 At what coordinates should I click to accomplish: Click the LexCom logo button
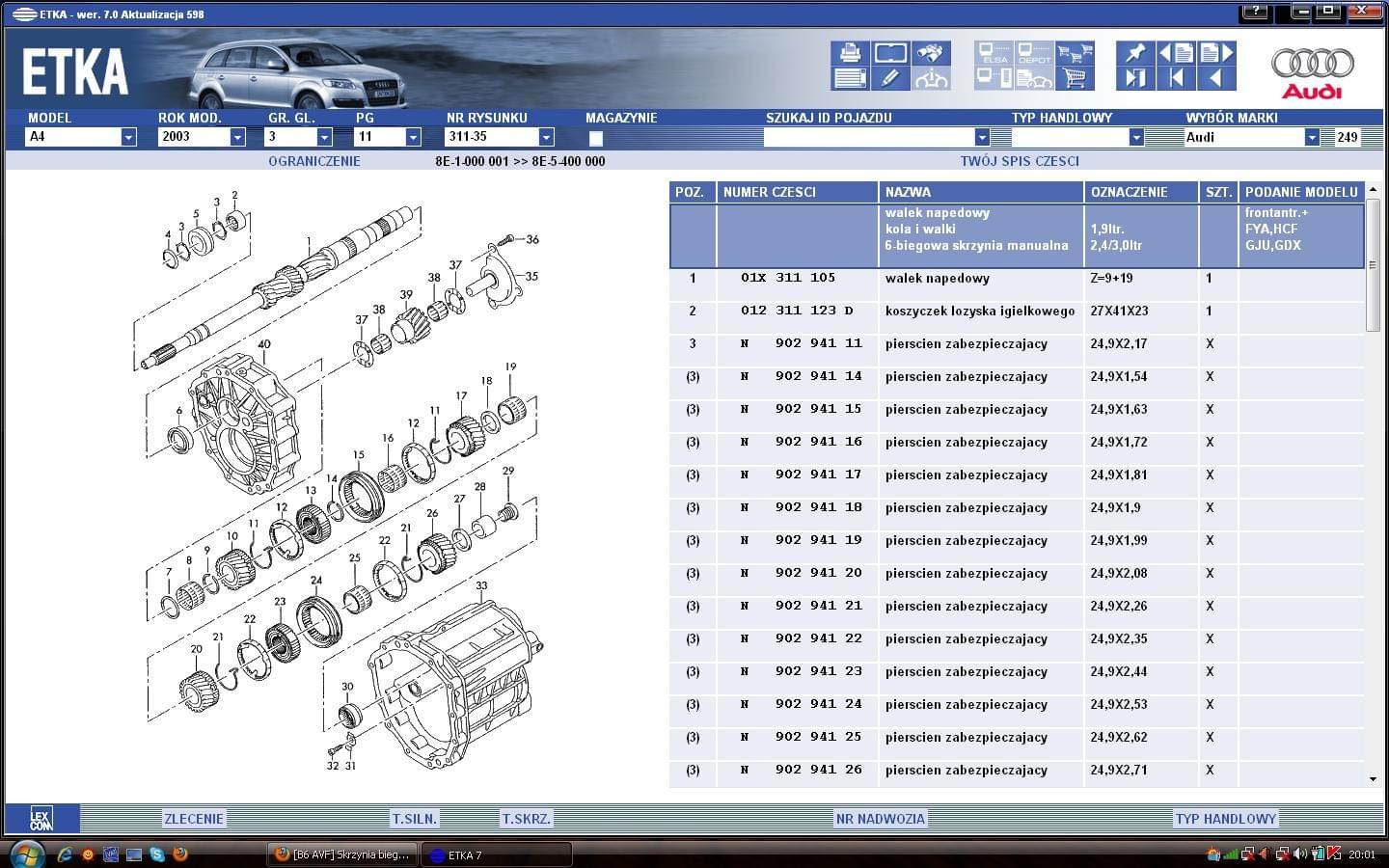pyautogui.click(x=41, y=819)
